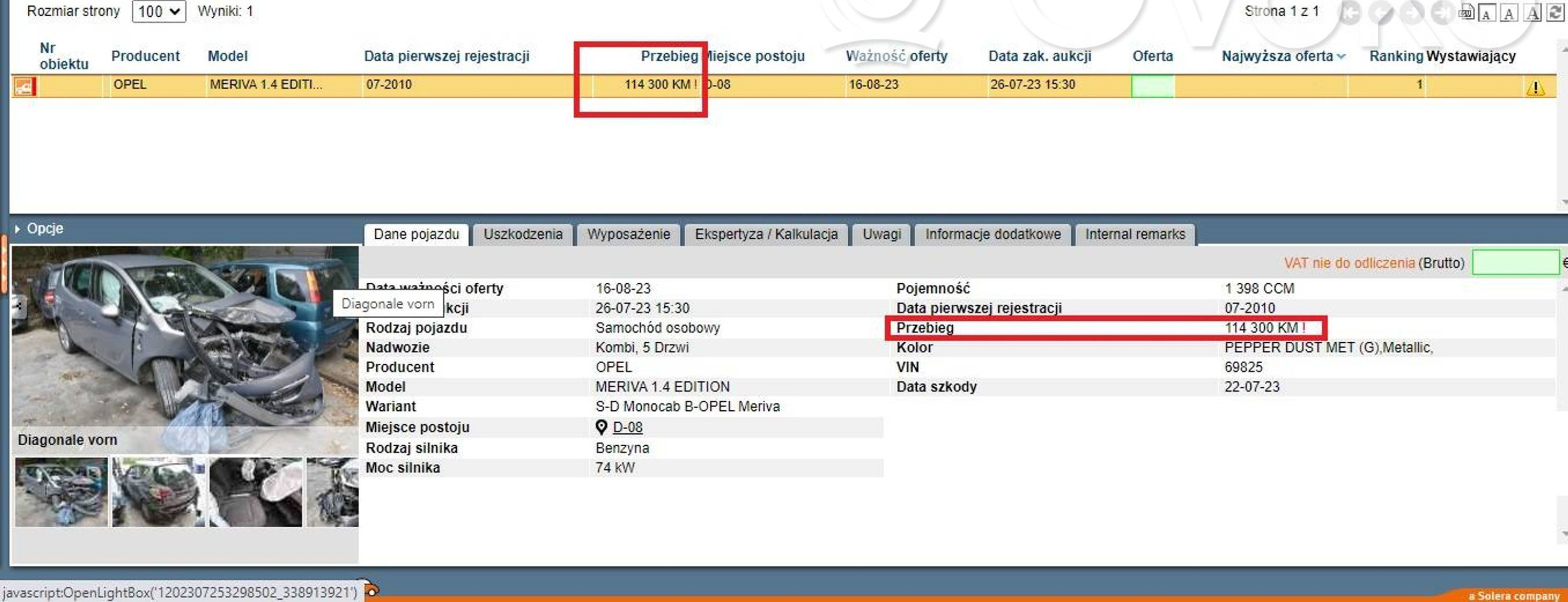1568x602 pixels.
Task: Select the medium font size icon
Action: [x=1509, y=13]
